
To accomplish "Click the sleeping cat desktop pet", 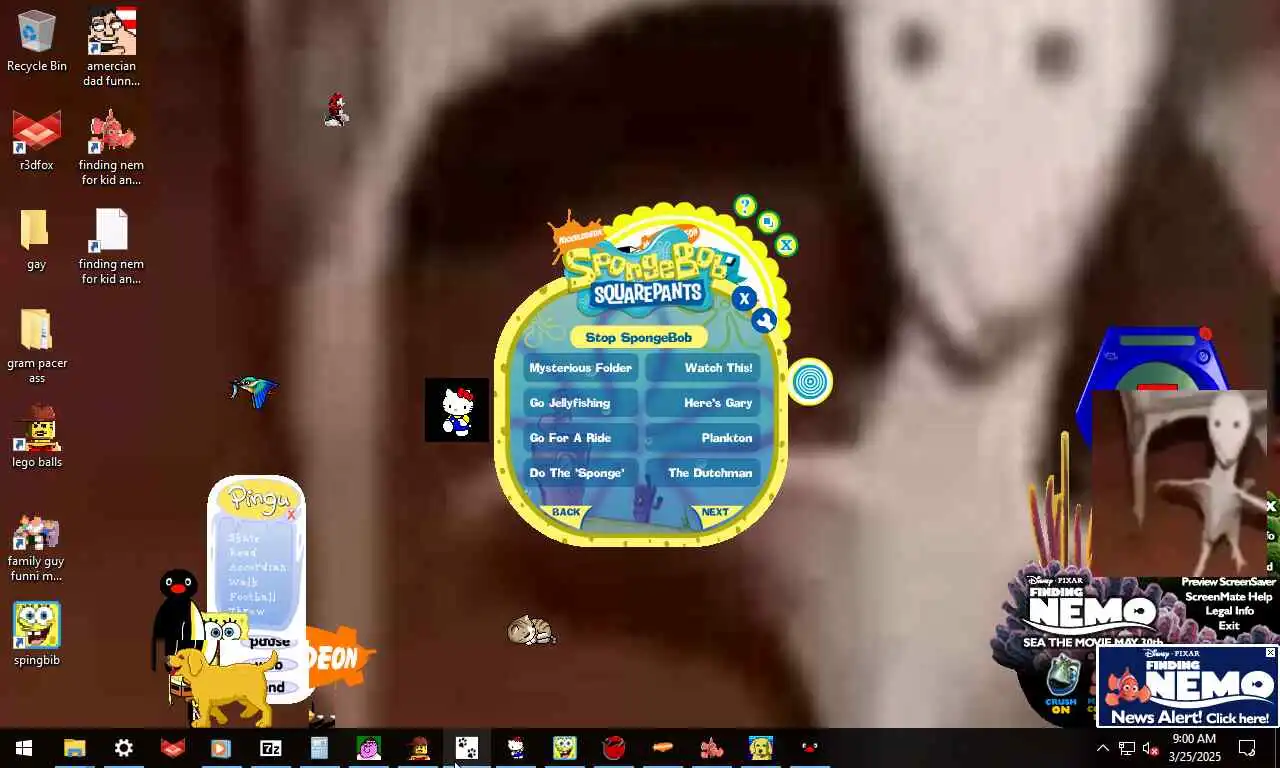I will pyautogui.click(x=531, y=630).
